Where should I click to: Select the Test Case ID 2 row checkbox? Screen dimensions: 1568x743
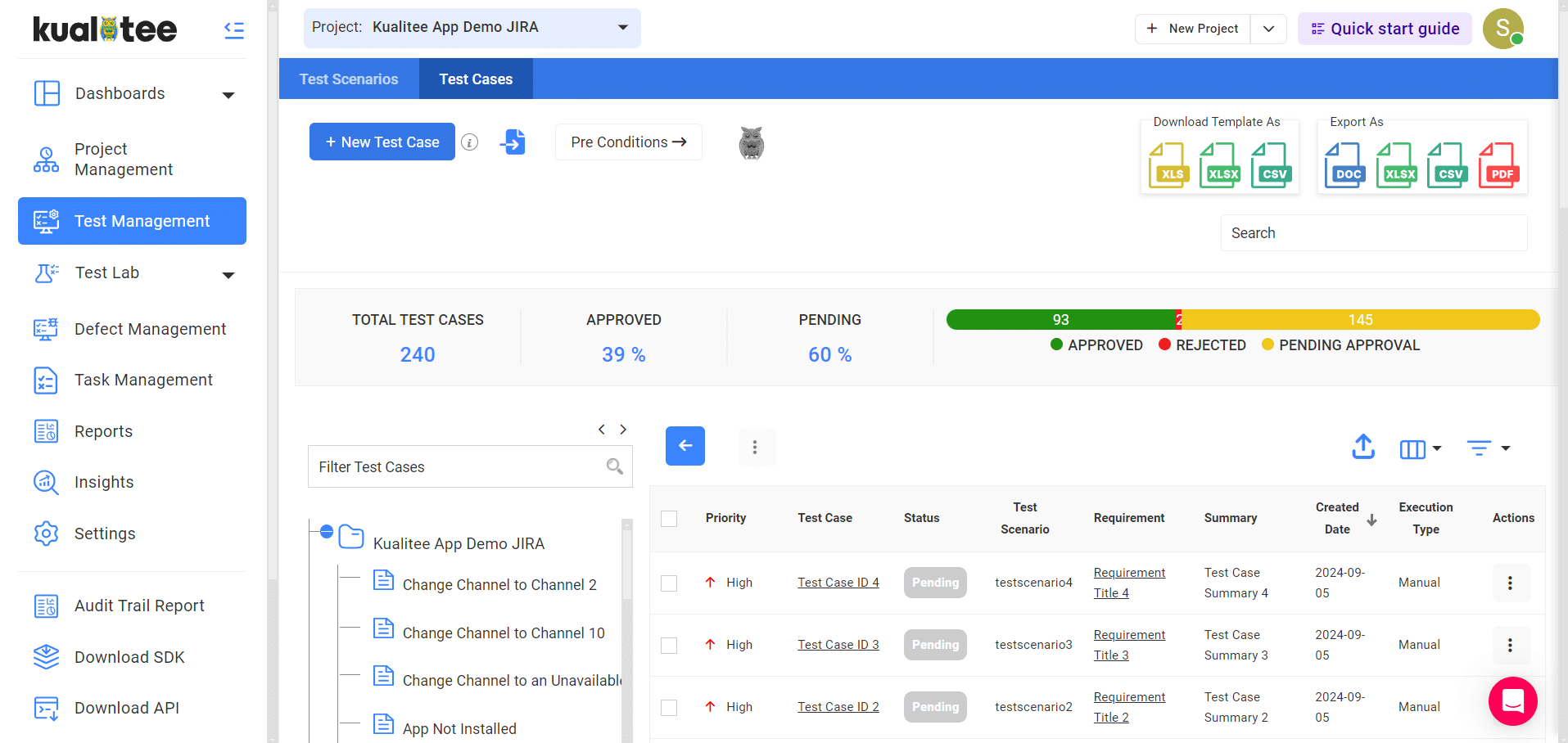669,707
